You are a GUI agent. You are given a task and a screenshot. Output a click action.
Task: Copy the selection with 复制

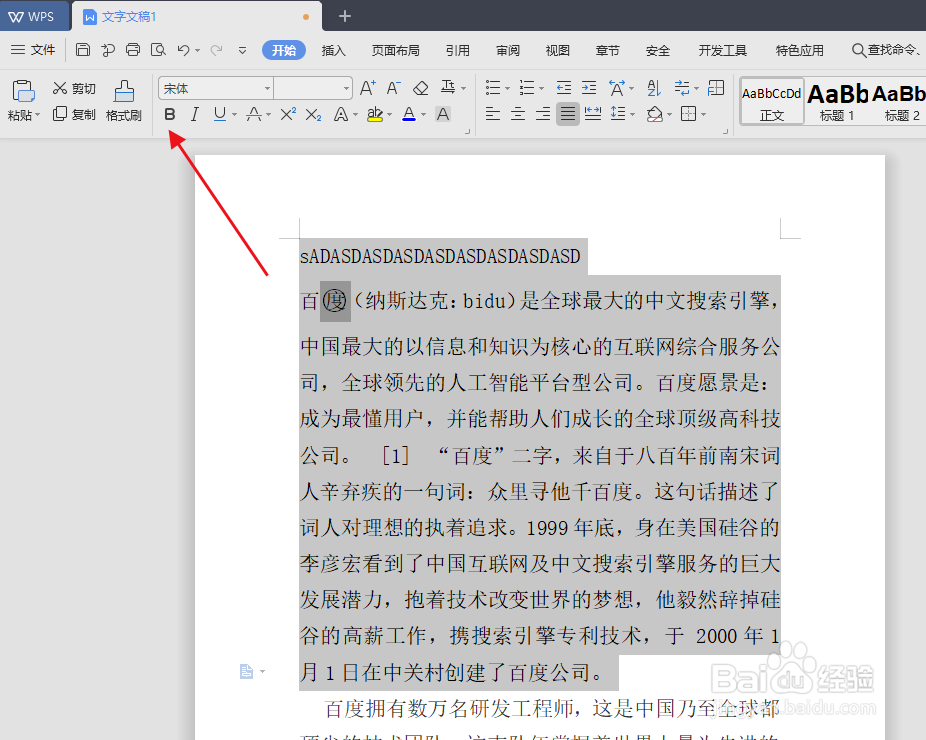74,114
